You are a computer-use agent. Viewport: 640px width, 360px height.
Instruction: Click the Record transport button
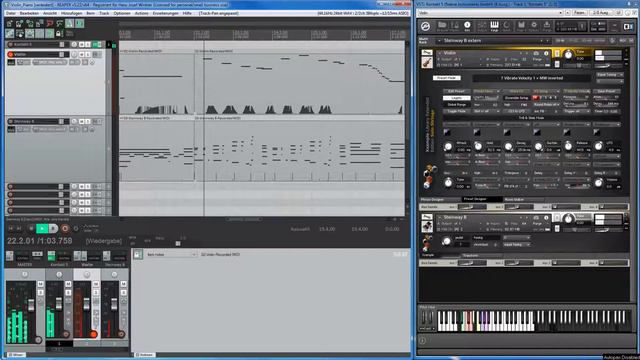(x=65, y=229)
